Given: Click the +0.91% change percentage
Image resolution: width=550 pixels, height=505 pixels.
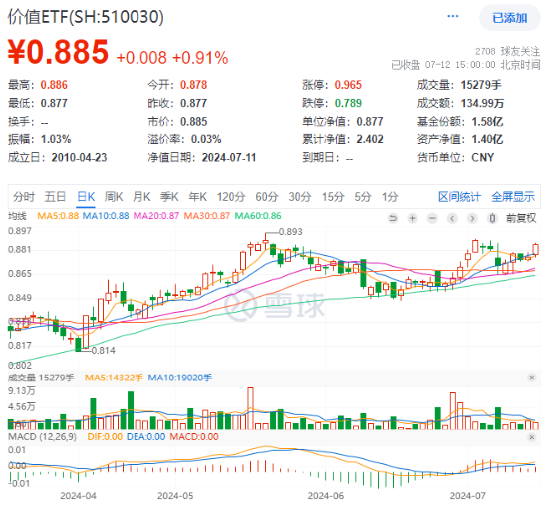Looking at the screenshot, I should coord(200,58).
